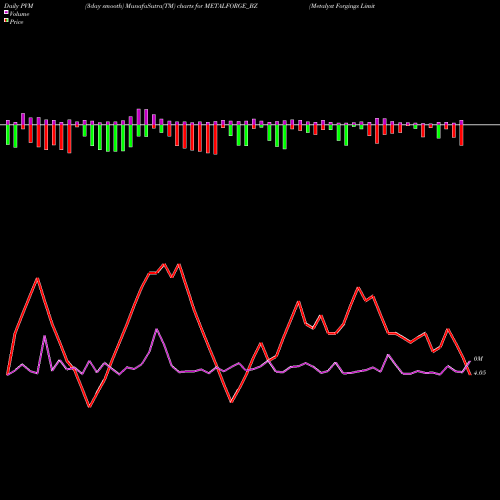Screen dimensions: 500x500
Task: Click the 'Metalyst Forgings Limit' company name text
Action: (342, 6)
